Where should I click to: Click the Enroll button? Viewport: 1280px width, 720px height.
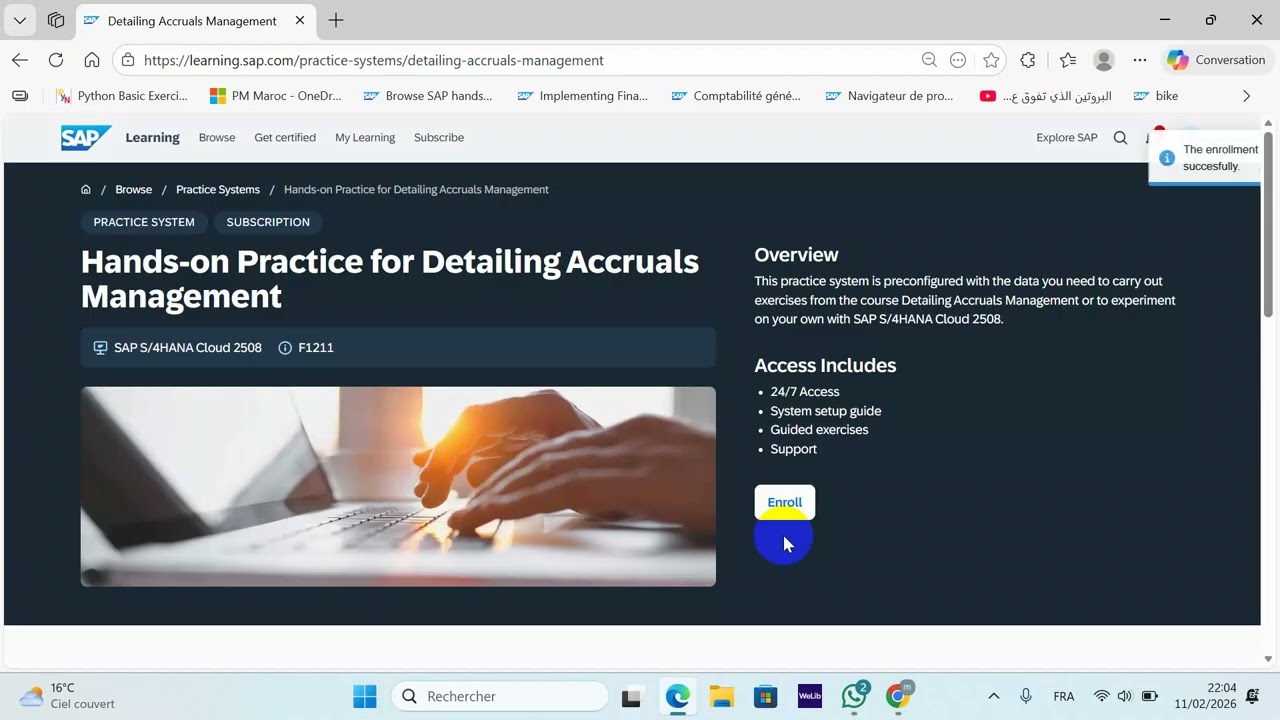[x=785, y=502]
